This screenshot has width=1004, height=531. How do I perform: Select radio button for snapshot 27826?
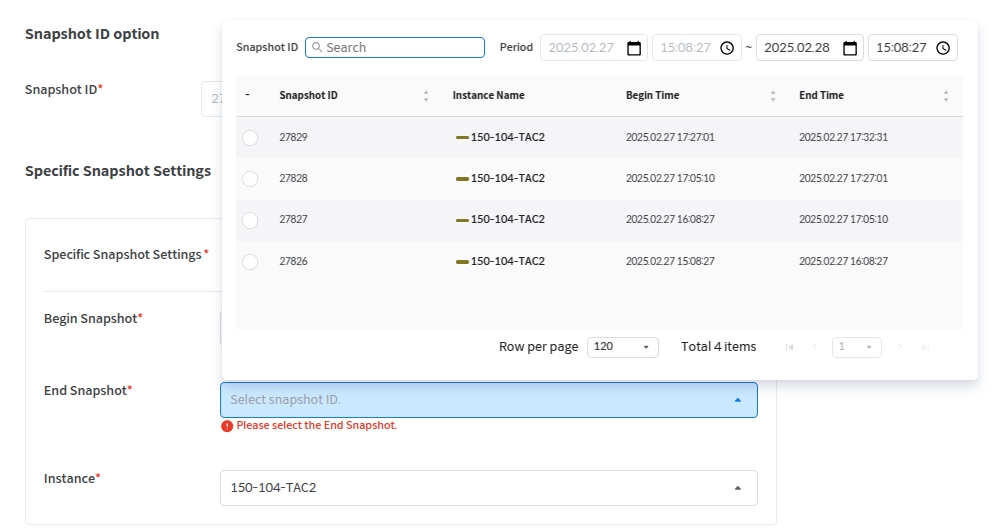(x=250, y=262)
